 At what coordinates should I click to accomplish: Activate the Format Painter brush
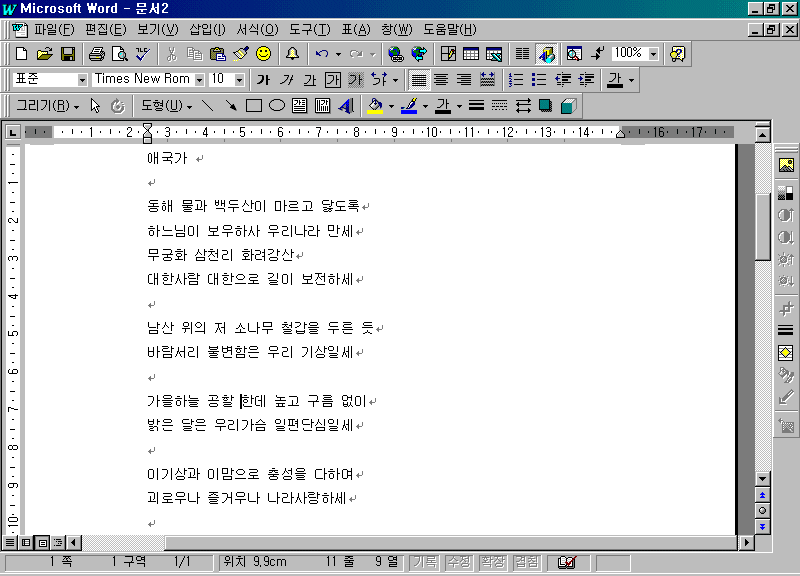241,54
